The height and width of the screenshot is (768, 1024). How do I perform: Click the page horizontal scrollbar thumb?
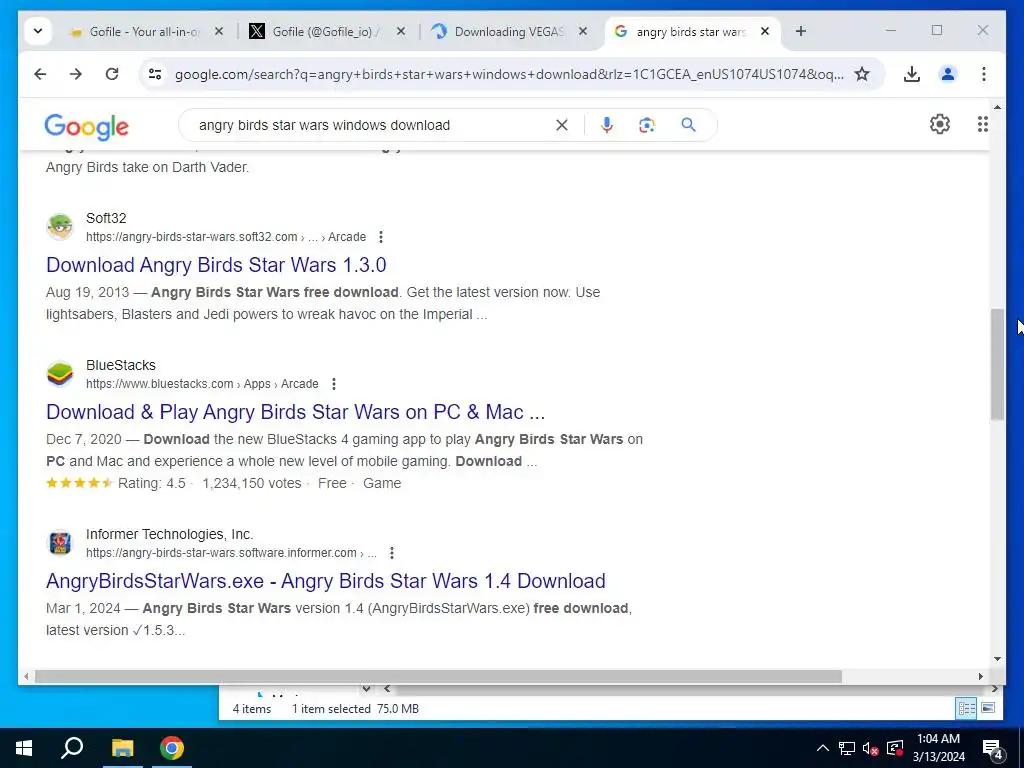pyautogui.click(x=438, y=677)
